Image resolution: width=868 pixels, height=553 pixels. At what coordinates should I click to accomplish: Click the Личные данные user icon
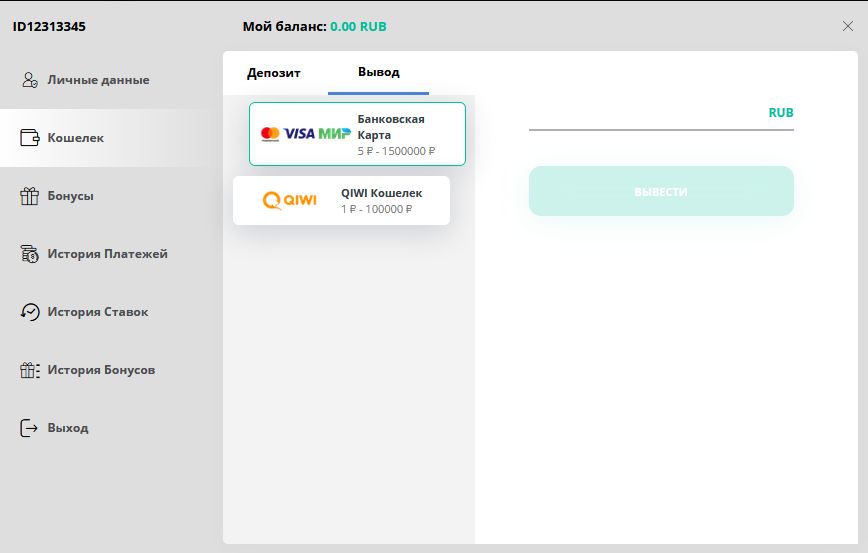[30, 80]
